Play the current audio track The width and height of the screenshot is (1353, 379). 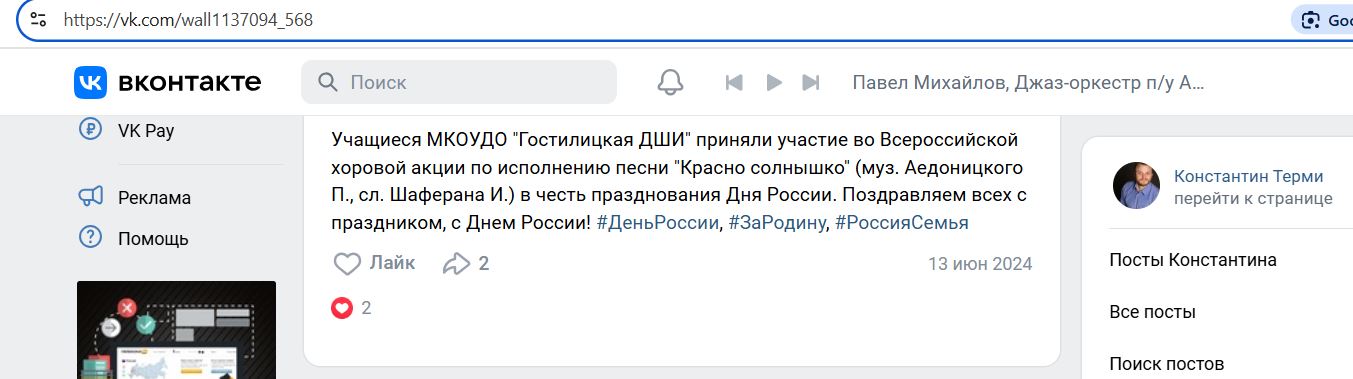pos(773,82)
